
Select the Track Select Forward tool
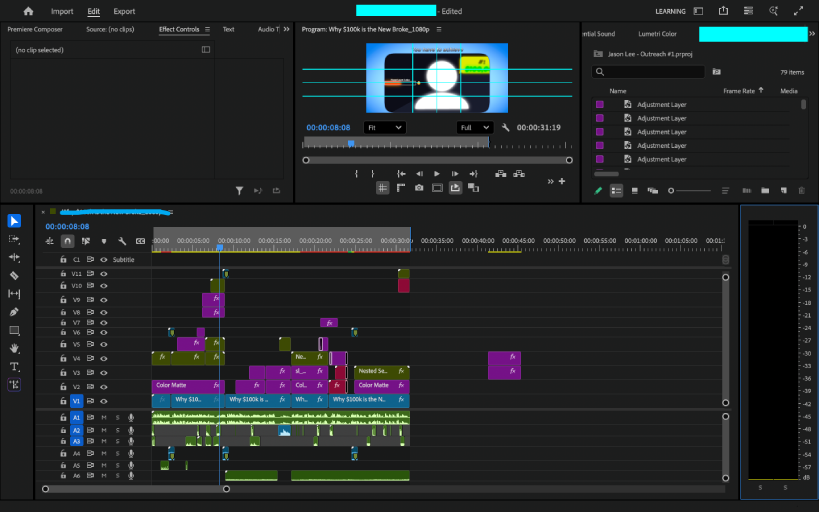(14, 239)
